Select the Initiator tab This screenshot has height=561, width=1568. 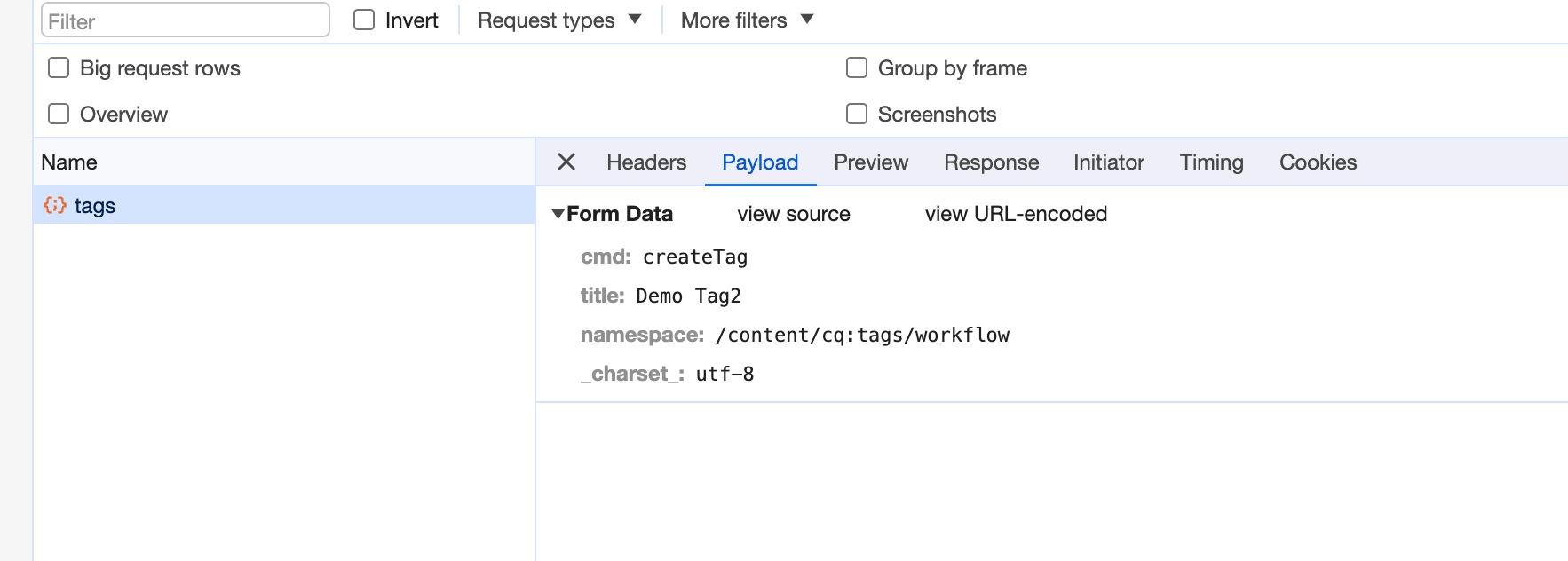pyautogui.click(x=1108, y=162)
